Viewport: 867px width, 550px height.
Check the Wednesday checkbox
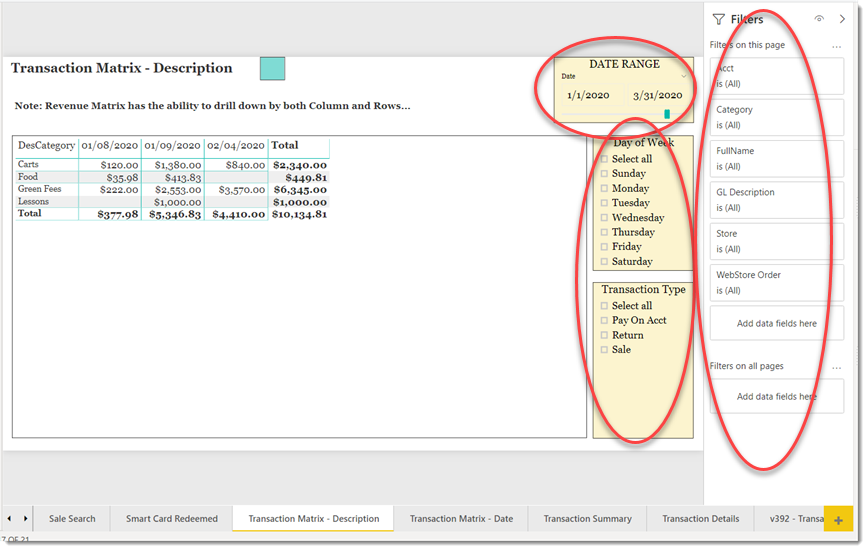[x=604, y=218]
